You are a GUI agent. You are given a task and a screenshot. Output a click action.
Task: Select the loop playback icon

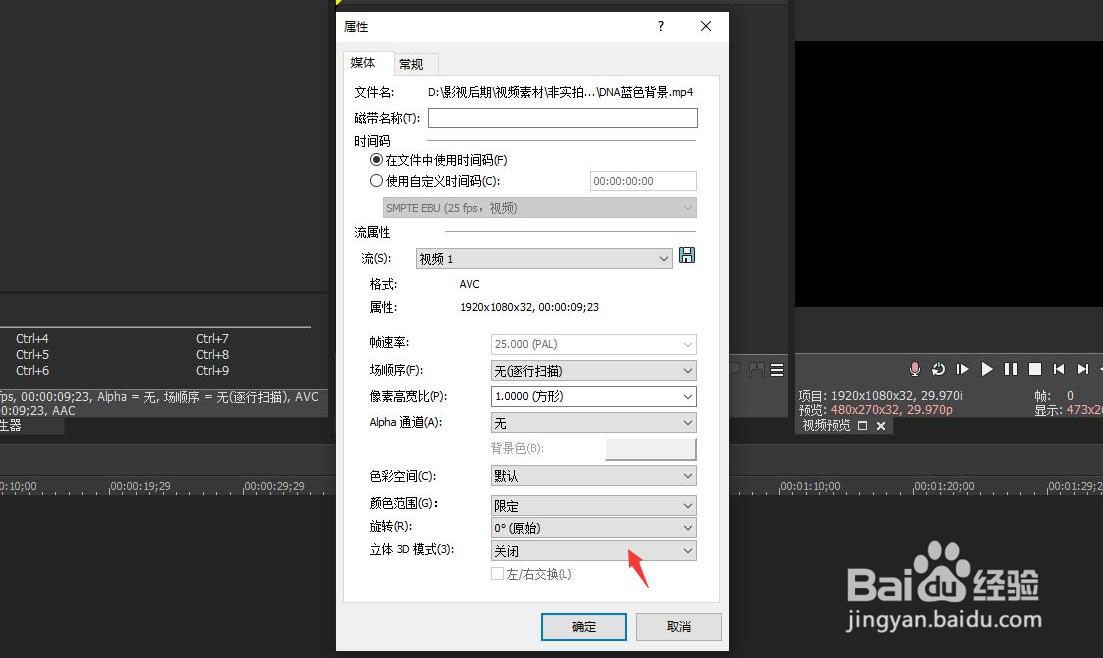coord(938,369)
